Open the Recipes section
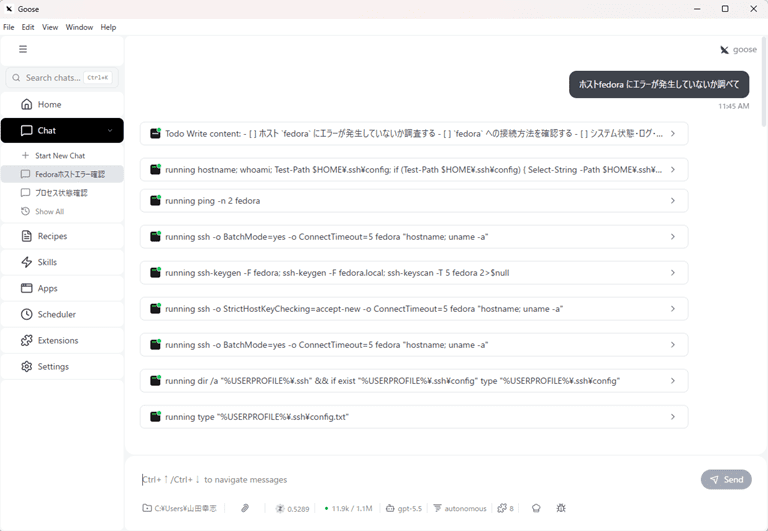This screenshot has width=768, height=531. tap(62, 236)
